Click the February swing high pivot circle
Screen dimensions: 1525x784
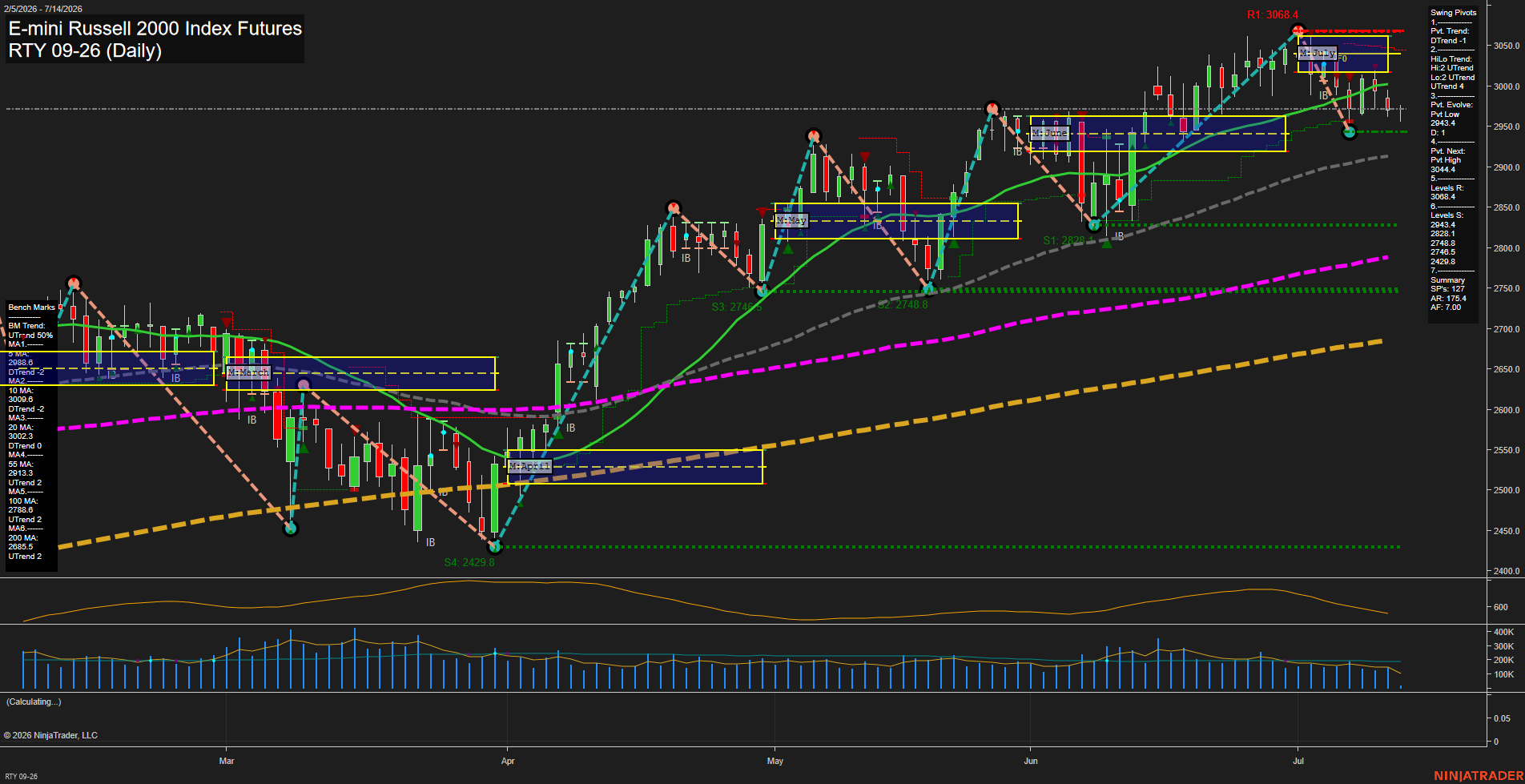(74, 283)
